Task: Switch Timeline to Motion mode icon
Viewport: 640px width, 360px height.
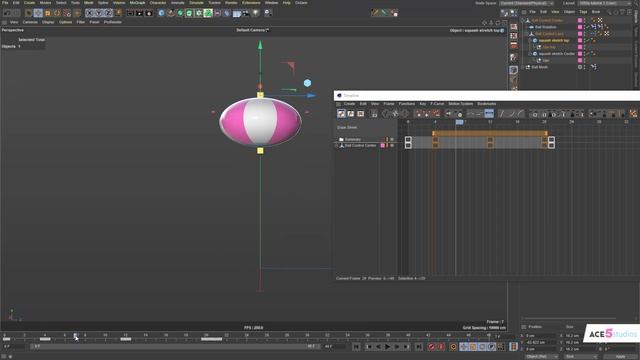Action: [361, 113]
